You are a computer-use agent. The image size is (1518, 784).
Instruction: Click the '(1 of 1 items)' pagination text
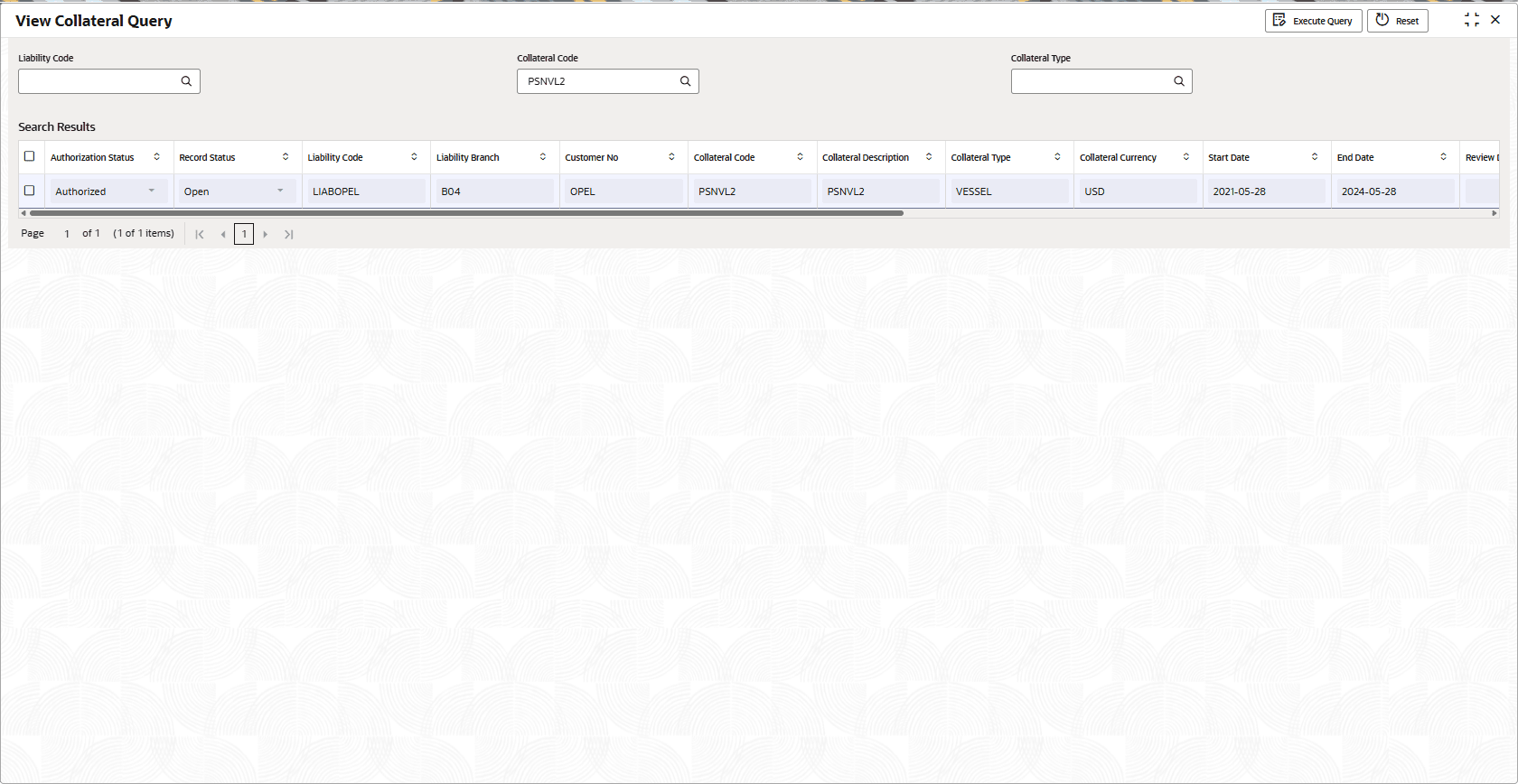(x=144, y=233)
